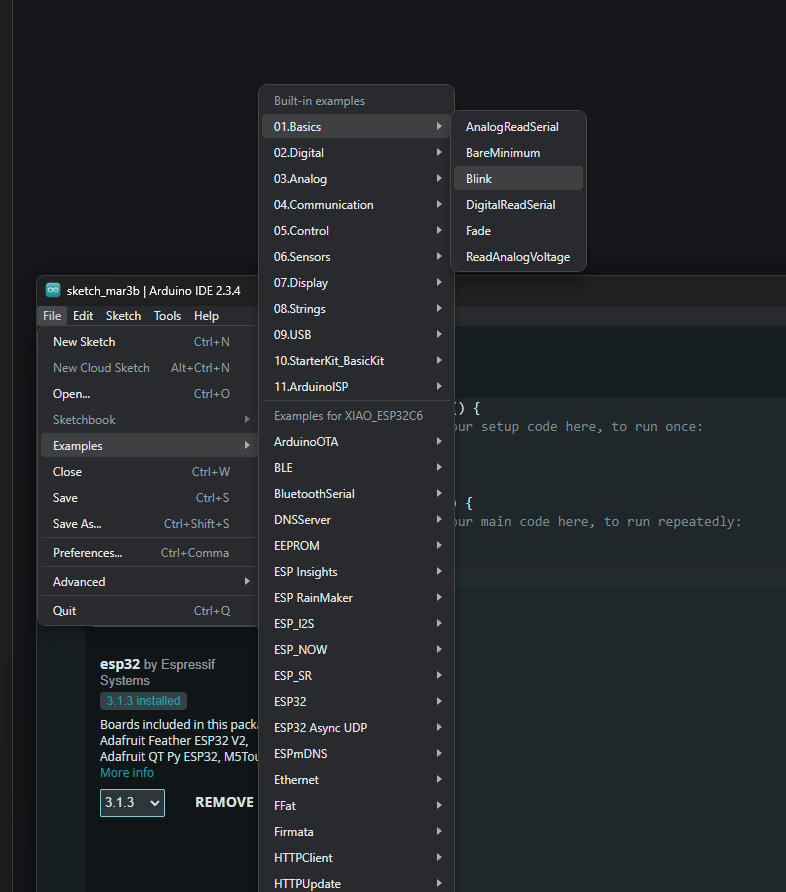Open the Blink example sketch
Screen dimensions: 786x892
(518, 178)
